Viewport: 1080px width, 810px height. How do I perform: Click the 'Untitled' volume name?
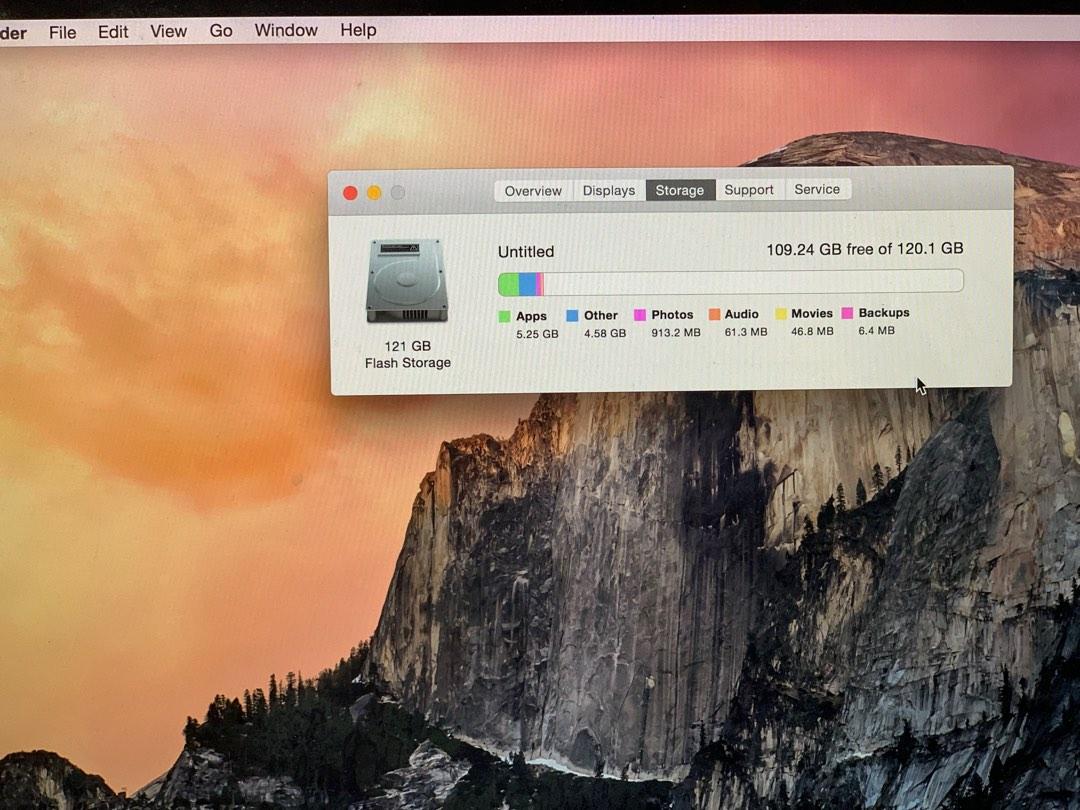tap(526, 251)
